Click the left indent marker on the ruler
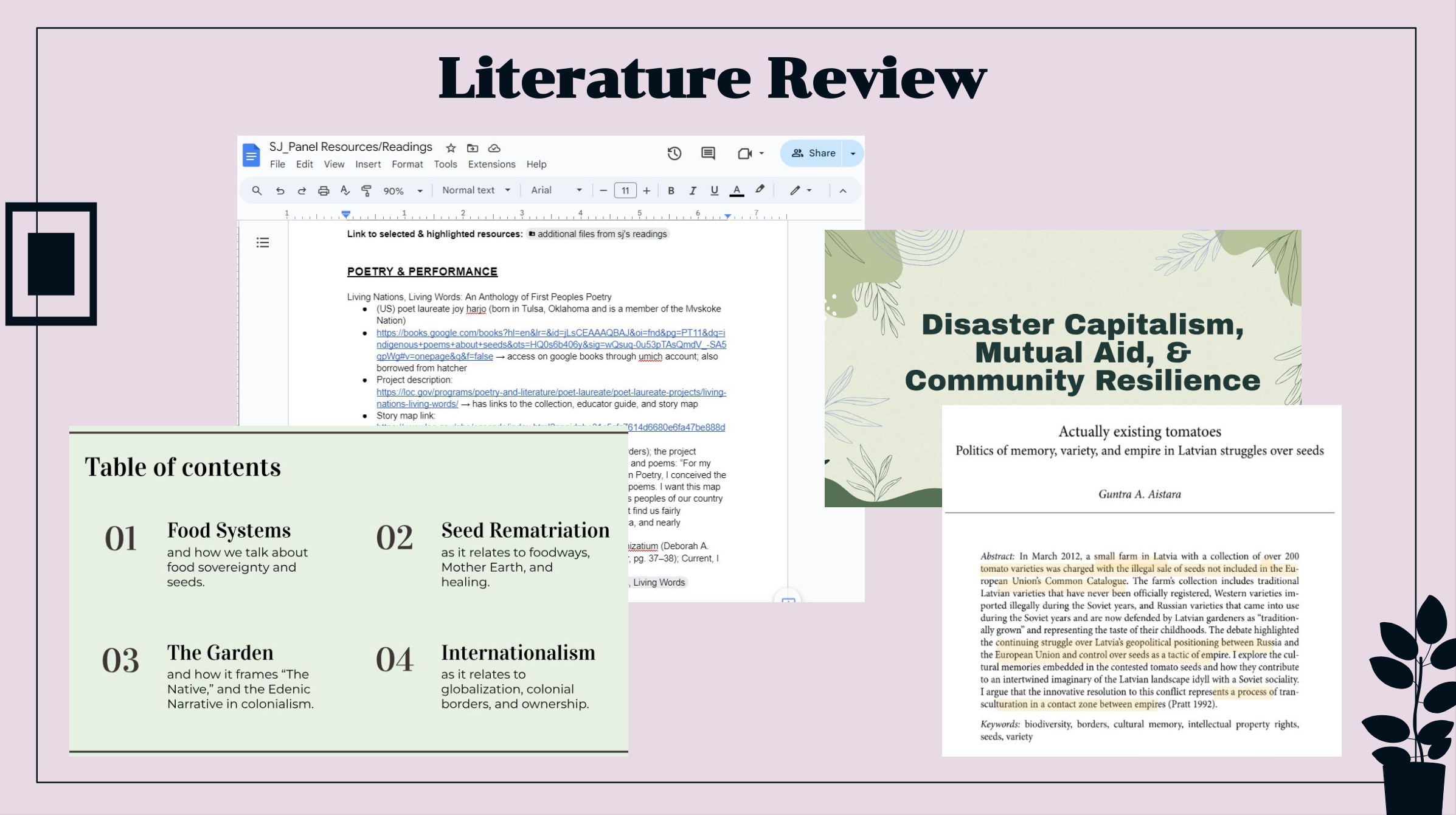 [345, 214]
